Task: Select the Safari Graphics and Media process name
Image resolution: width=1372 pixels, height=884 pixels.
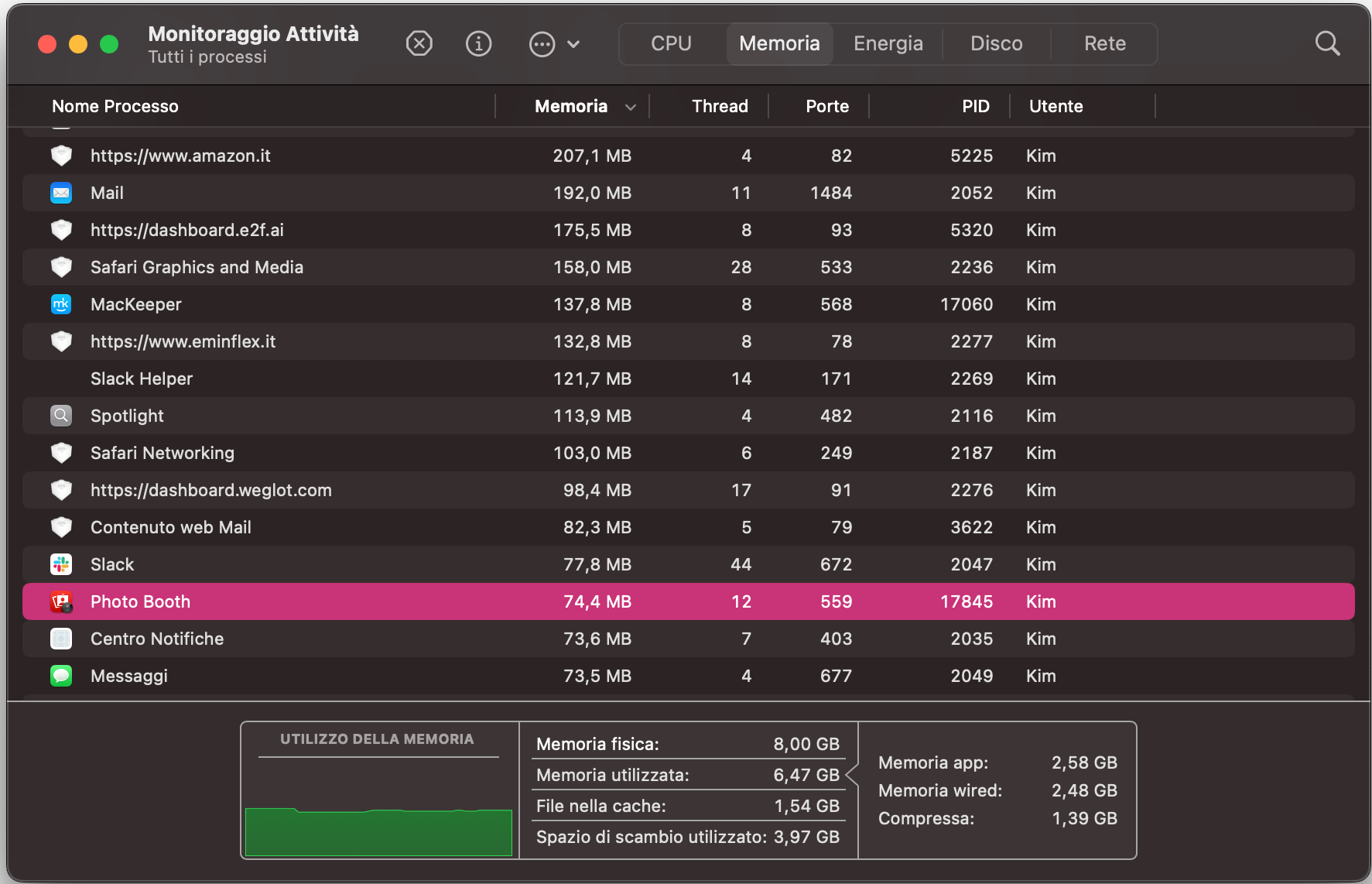Action: pyautogui.click(x=197, y=267)
